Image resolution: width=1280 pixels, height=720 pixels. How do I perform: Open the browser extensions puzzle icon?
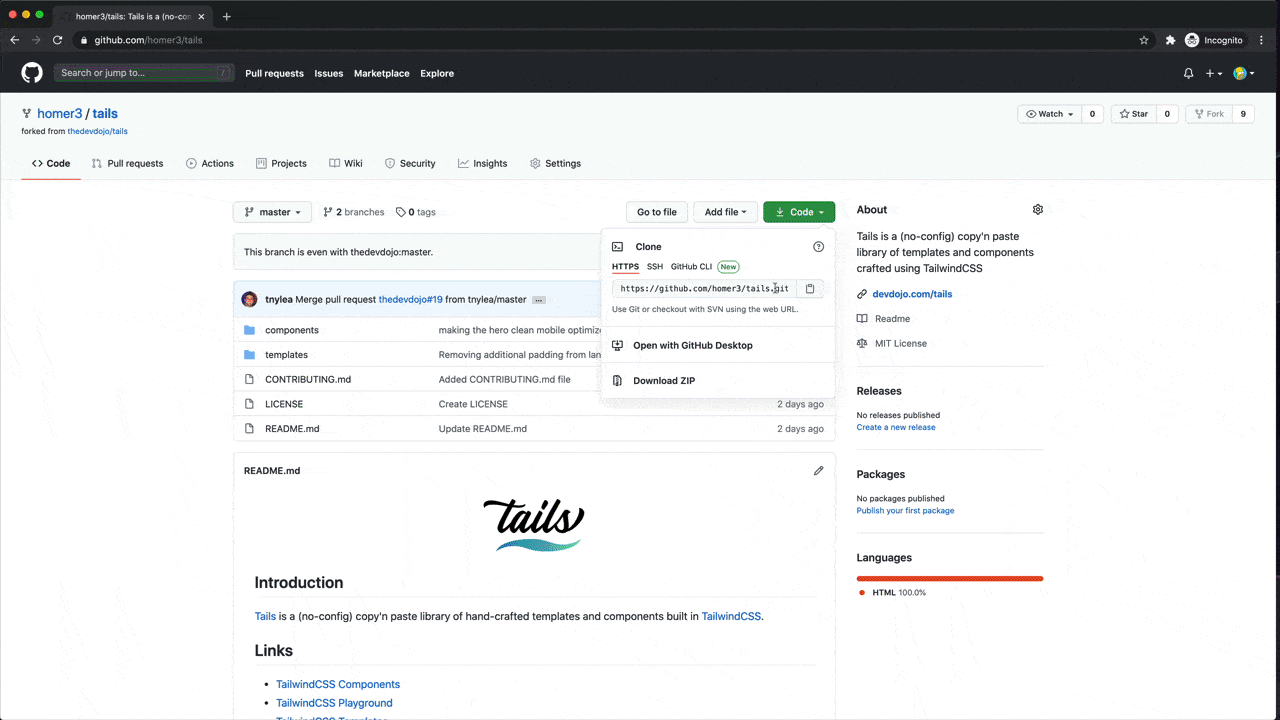coord(1170,40)
